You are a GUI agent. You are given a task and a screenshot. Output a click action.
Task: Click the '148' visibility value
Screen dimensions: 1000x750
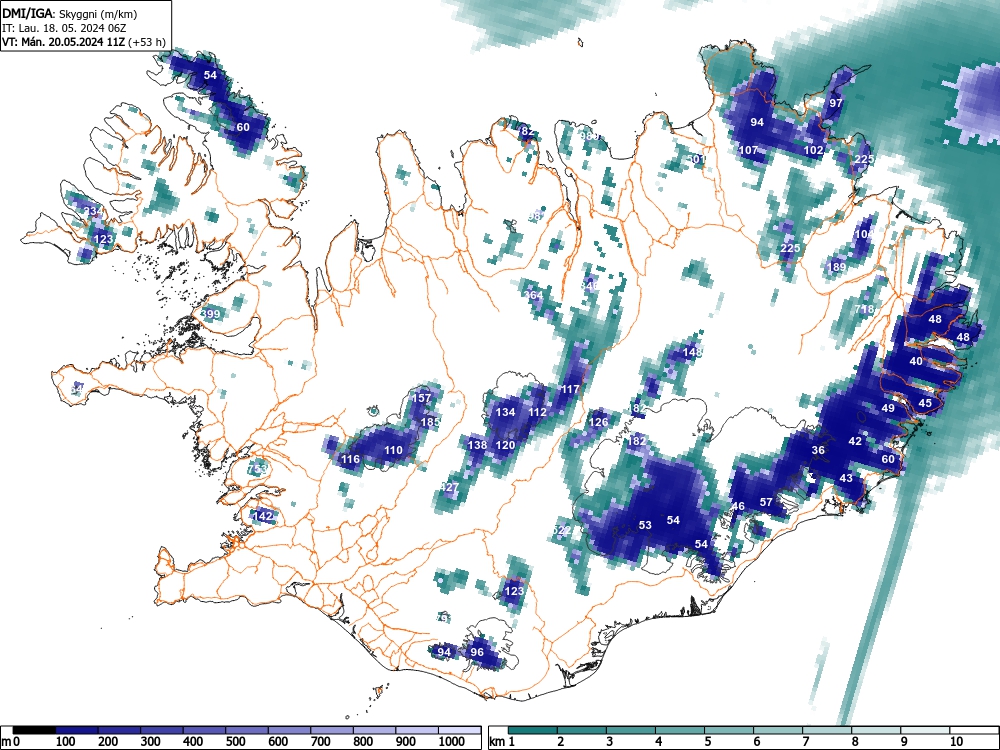click(x=693, y=352)
